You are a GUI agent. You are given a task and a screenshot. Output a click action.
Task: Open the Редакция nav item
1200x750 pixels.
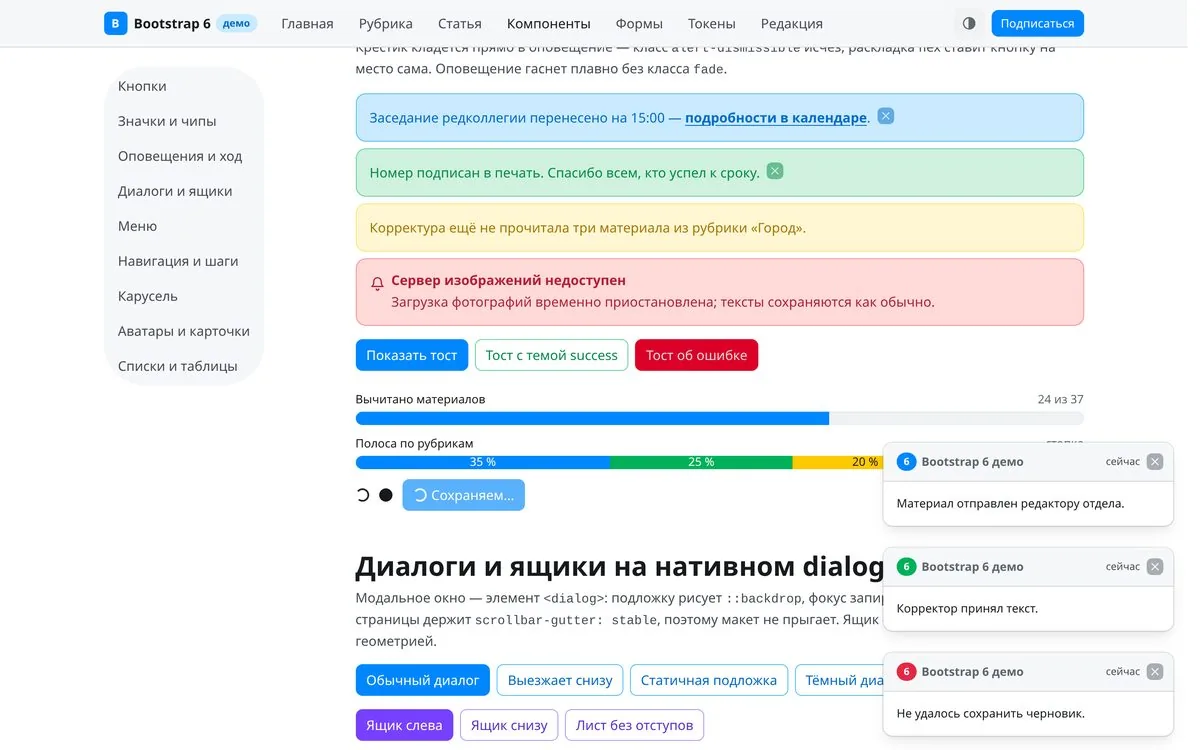point(792,23)
